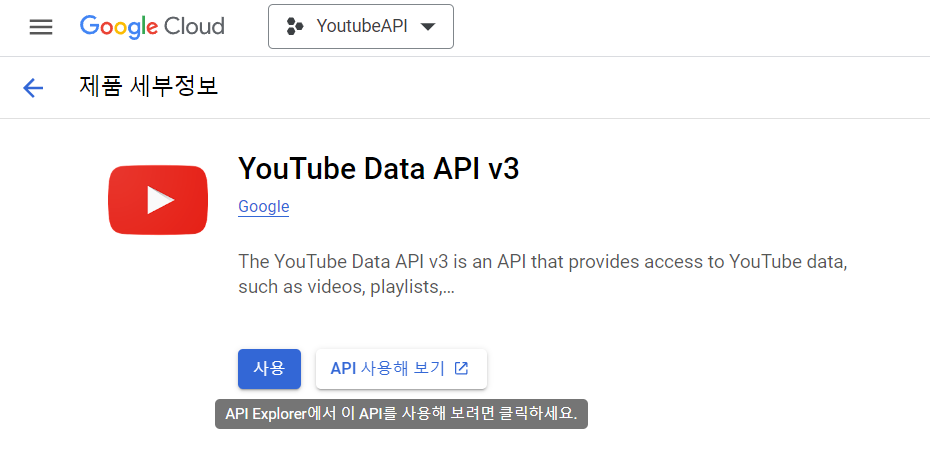The image size is (930, 457).
Task: Click the API 사용해 보기 button
Action: [401, 369]
